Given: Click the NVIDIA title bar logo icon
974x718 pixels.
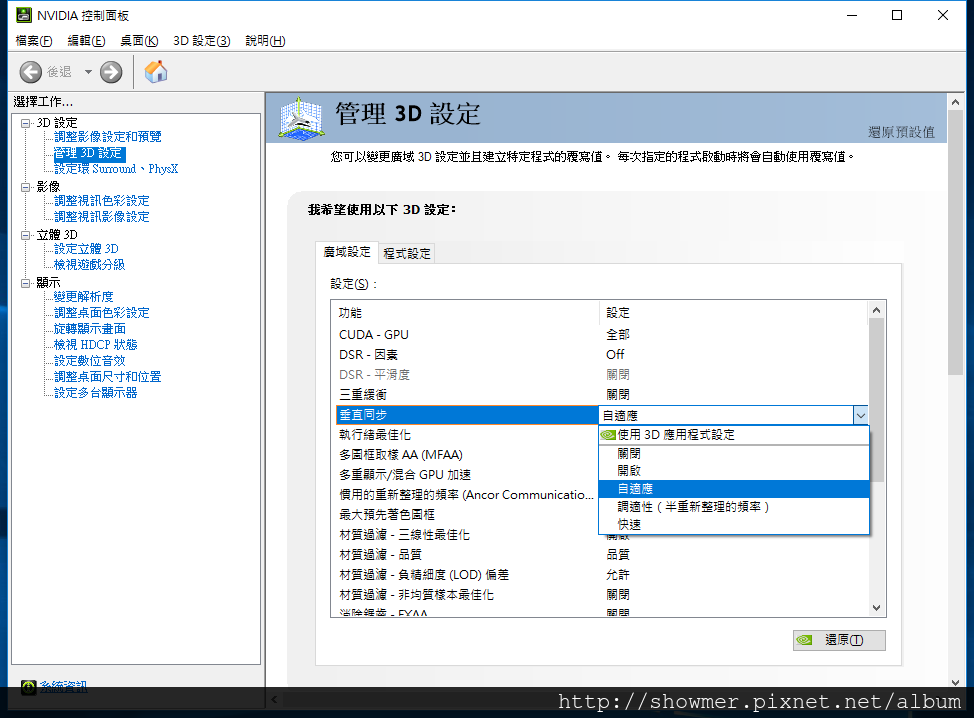Looking at the screenshot, I should point(24,15).
